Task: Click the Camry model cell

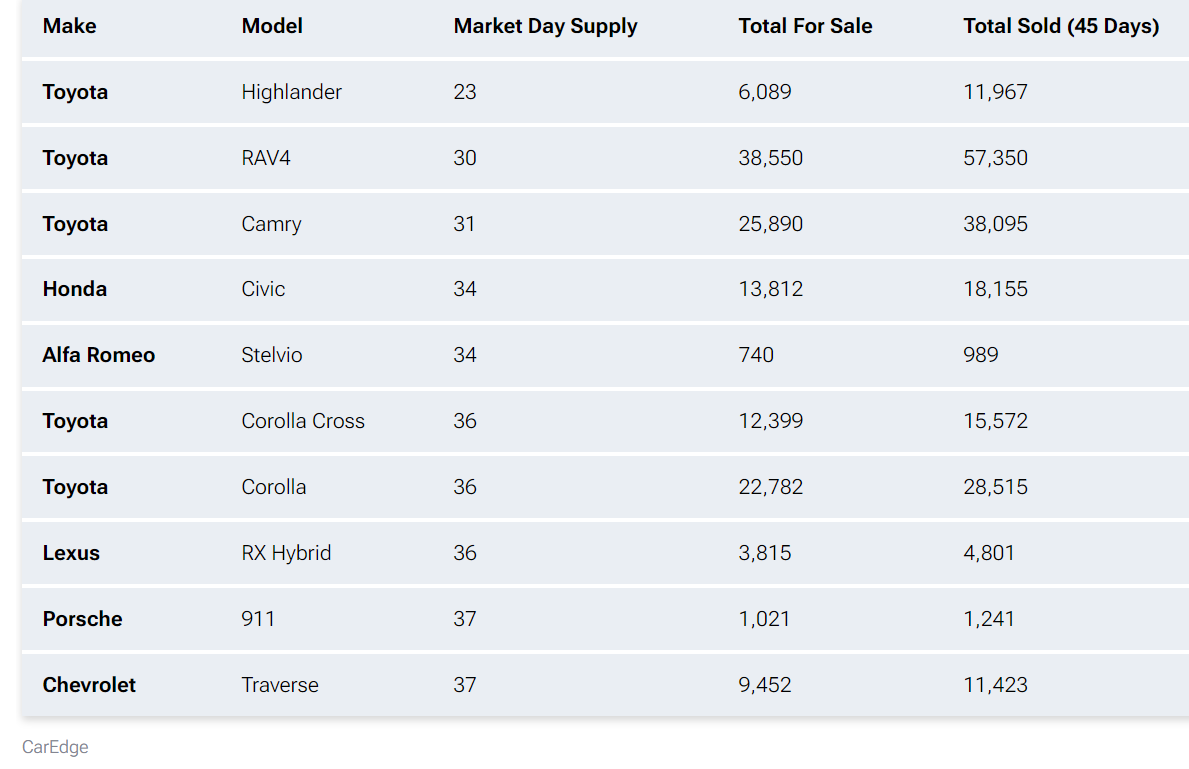Action: (x=271, y=224)
